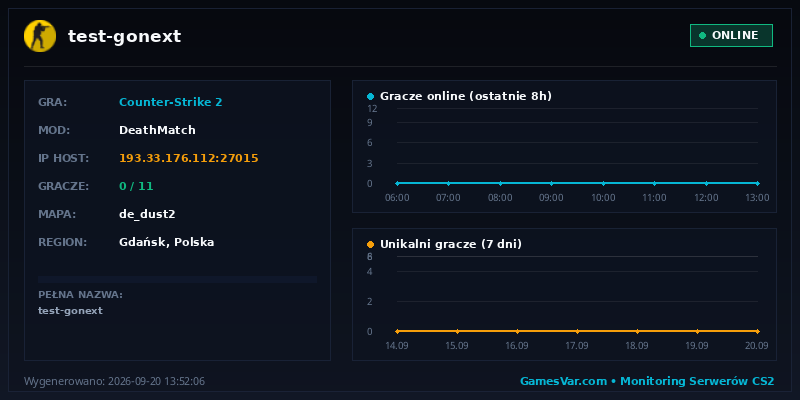The image size is (800, 400).
Task: Click the 20.09 date axis label
Action: [757, 345]
